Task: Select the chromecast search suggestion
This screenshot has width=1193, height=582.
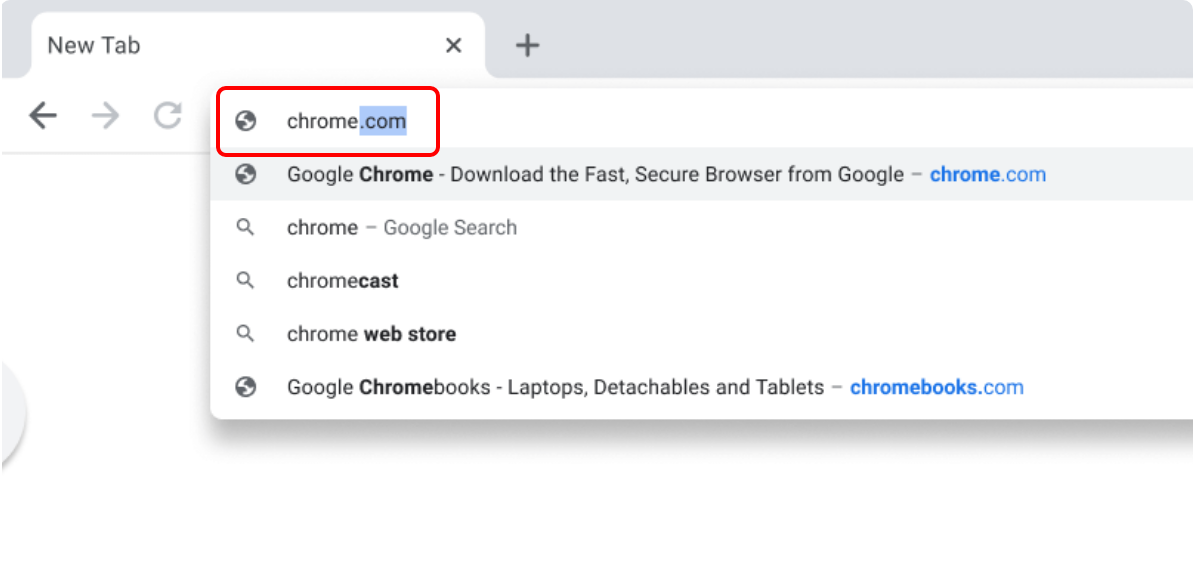Action: coord(343,281)
